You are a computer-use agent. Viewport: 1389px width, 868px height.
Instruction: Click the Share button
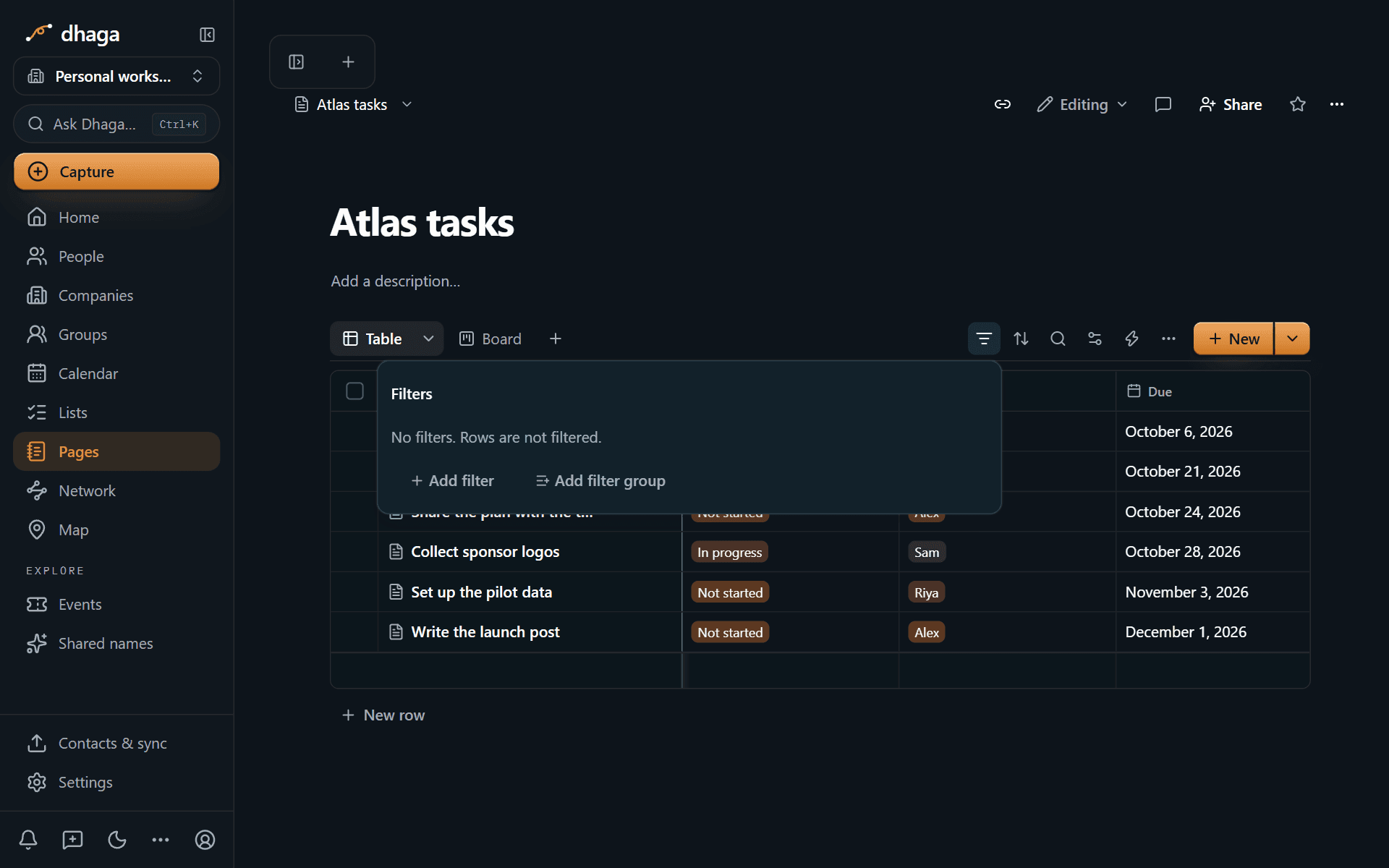click(1230, 104)
